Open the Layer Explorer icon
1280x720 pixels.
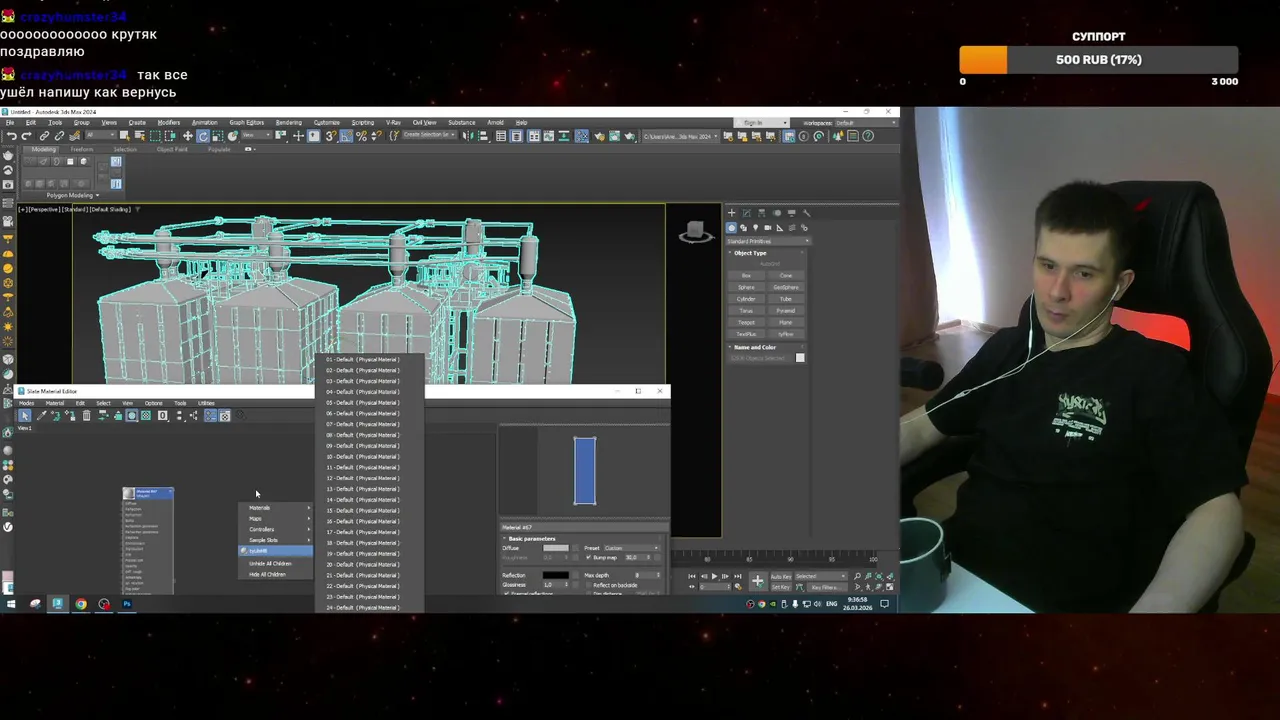(x=517, y=136)
